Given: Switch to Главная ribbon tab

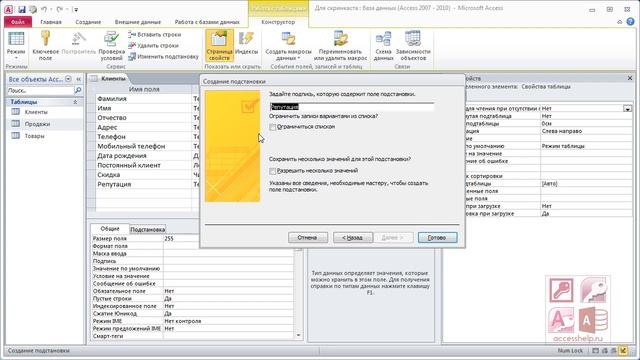Looking at the screenshot, I should coord(51,22).
